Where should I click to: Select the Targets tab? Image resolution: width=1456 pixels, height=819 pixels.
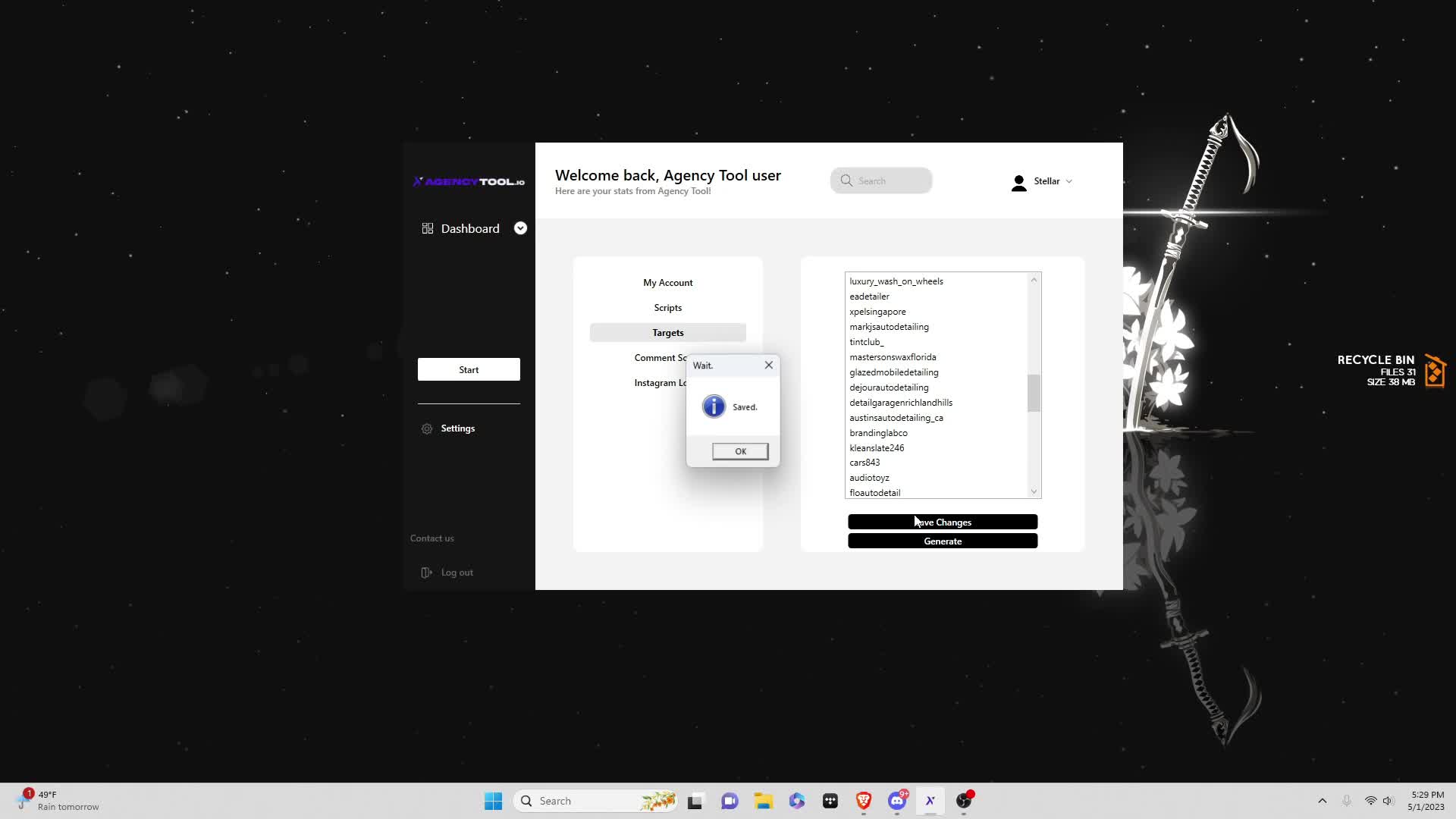(x=667, y=333)
